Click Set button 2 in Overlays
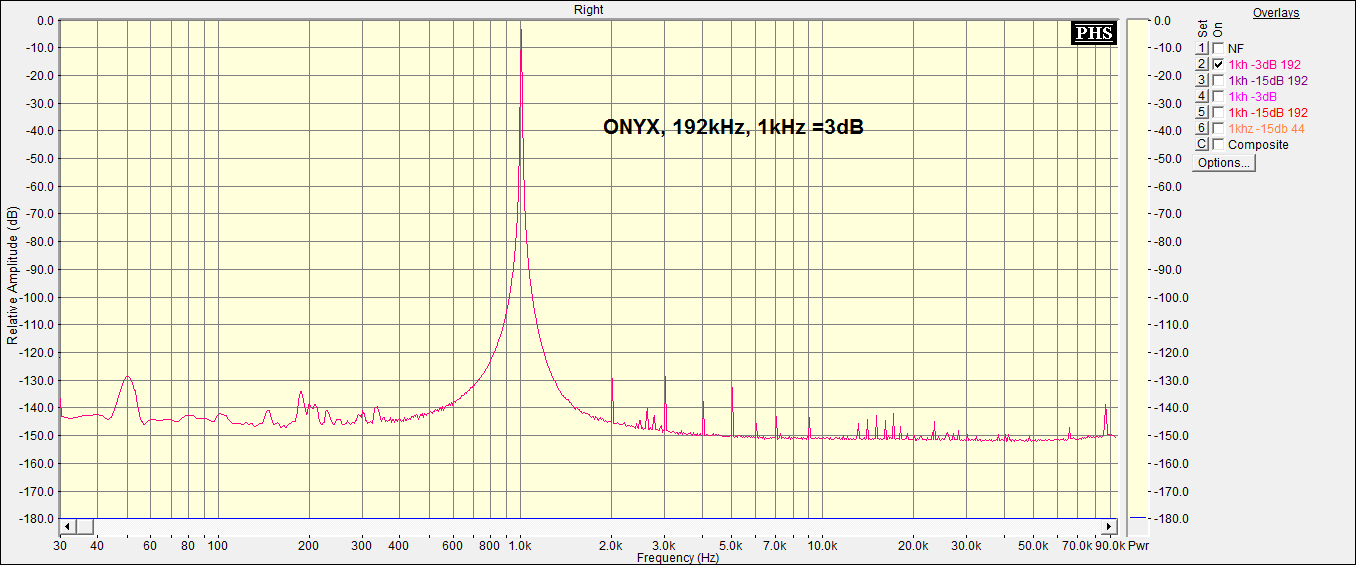1358x568 pixels. point(1203,64)
